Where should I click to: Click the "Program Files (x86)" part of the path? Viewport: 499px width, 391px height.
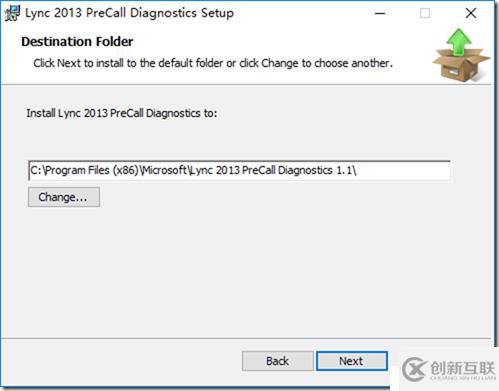click(92, 170)
